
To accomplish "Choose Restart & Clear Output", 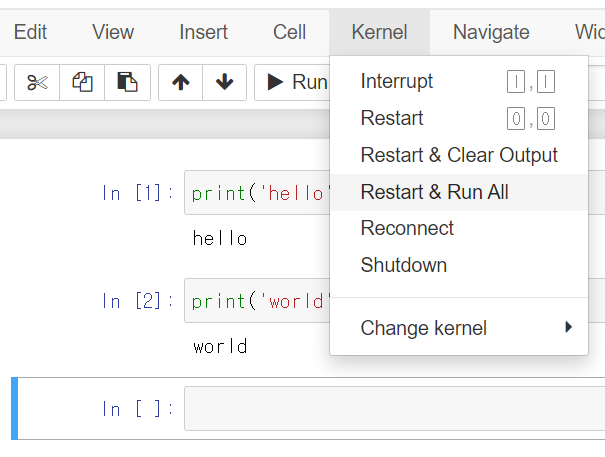I will coord(459,155).
